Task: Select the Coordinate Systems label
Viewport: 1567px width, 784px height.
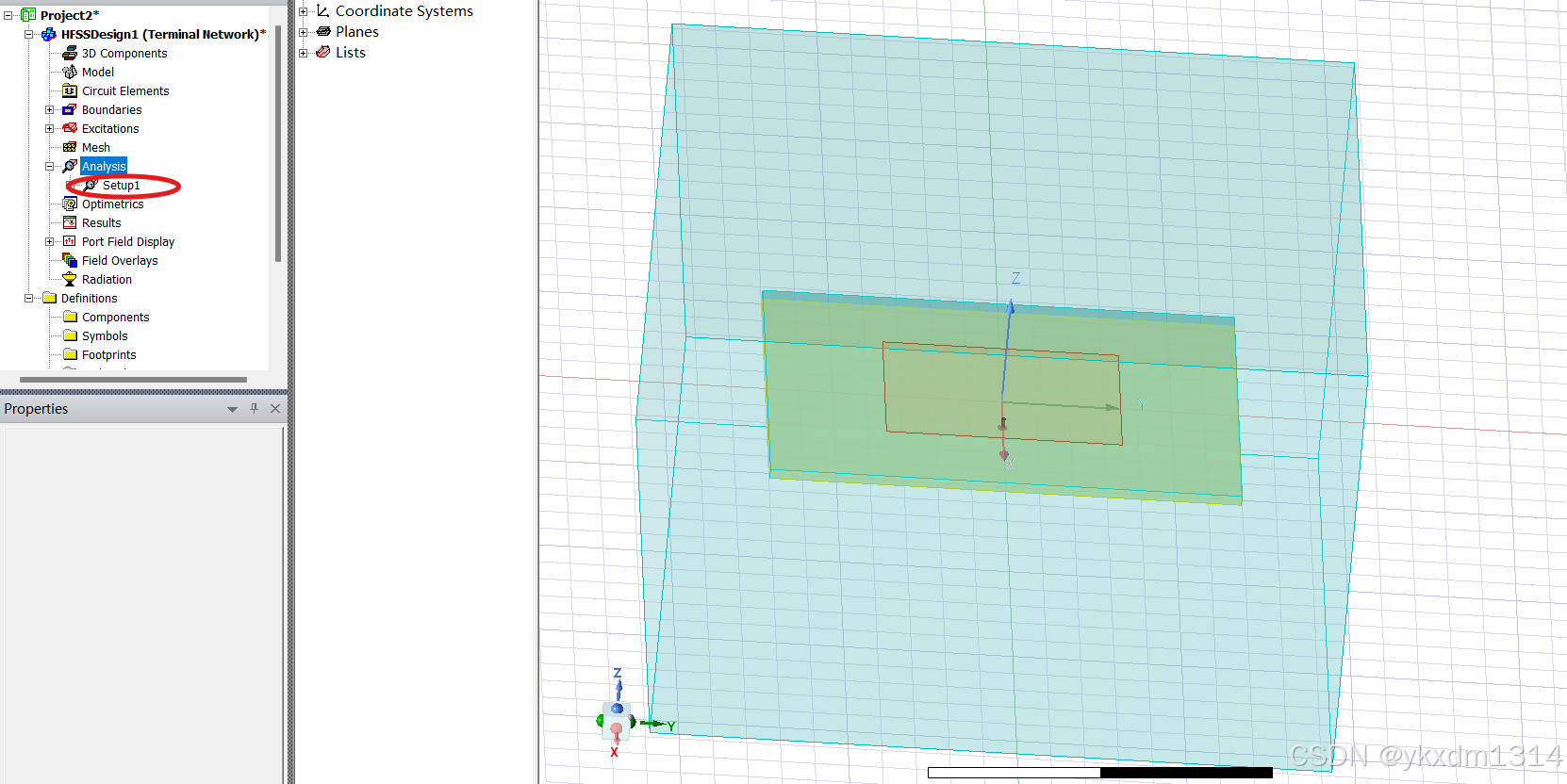Action: tap(404, 10)
